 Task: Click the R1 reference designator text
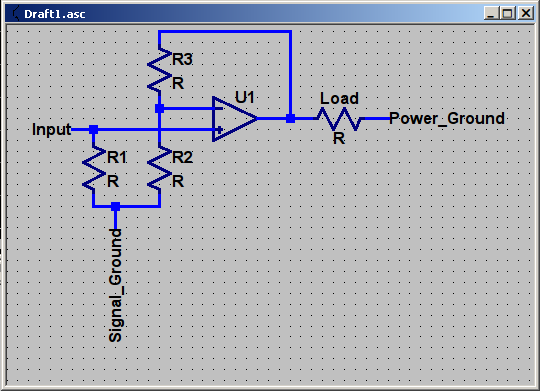coord(117,157)
